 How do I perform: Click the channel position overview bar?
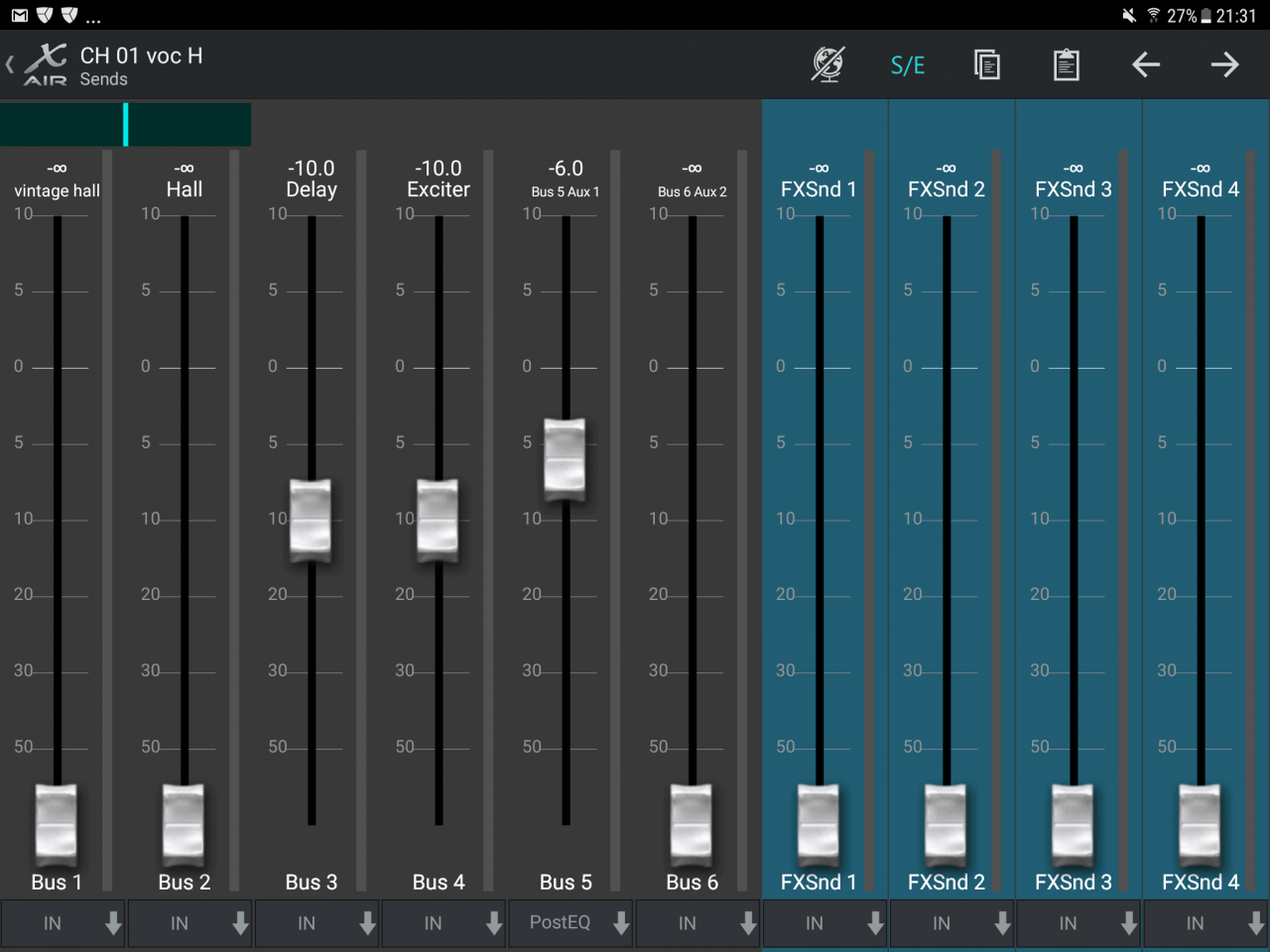[125, 125]
